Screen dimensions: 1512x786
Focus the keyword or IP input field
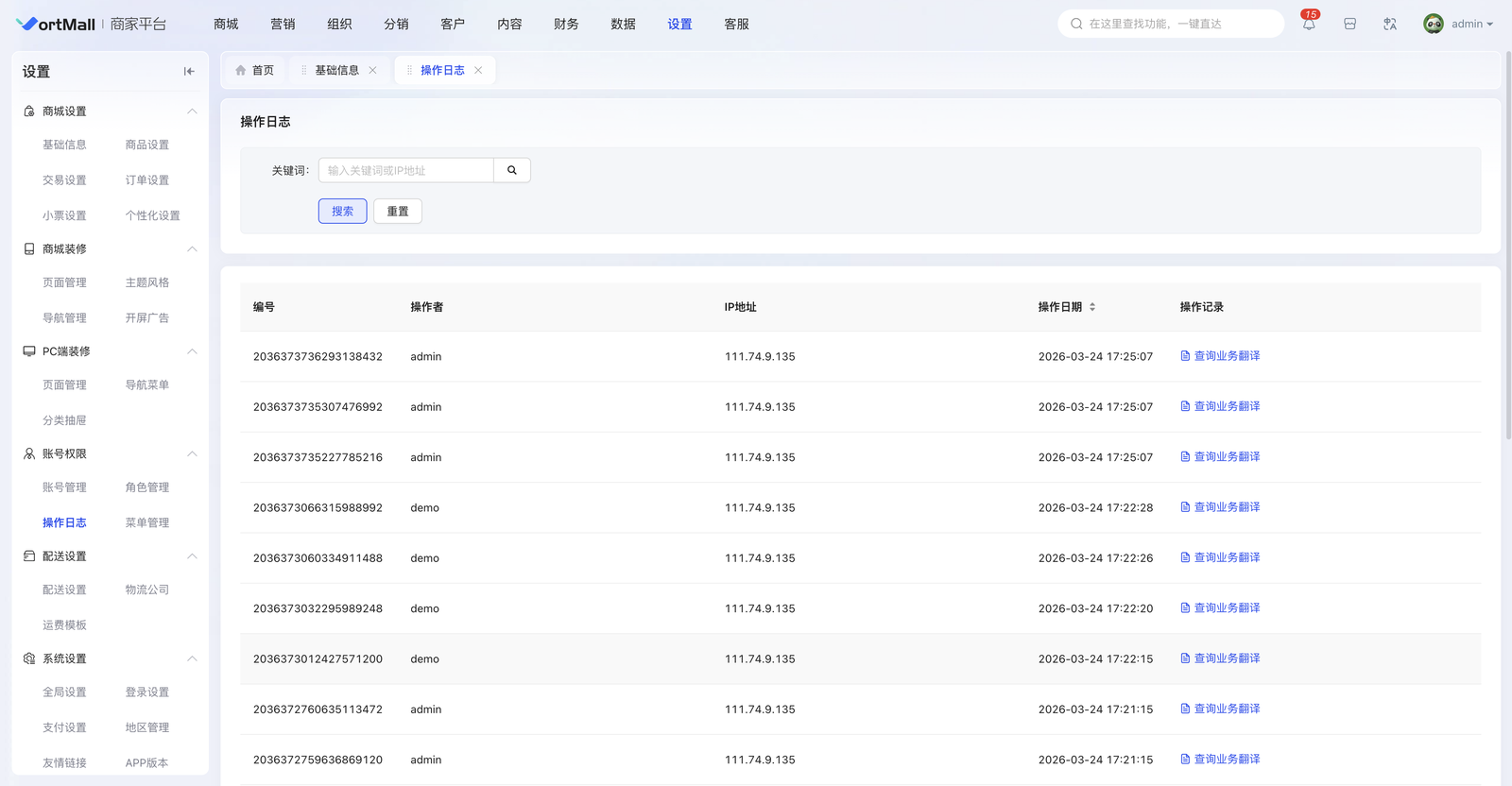406,171
